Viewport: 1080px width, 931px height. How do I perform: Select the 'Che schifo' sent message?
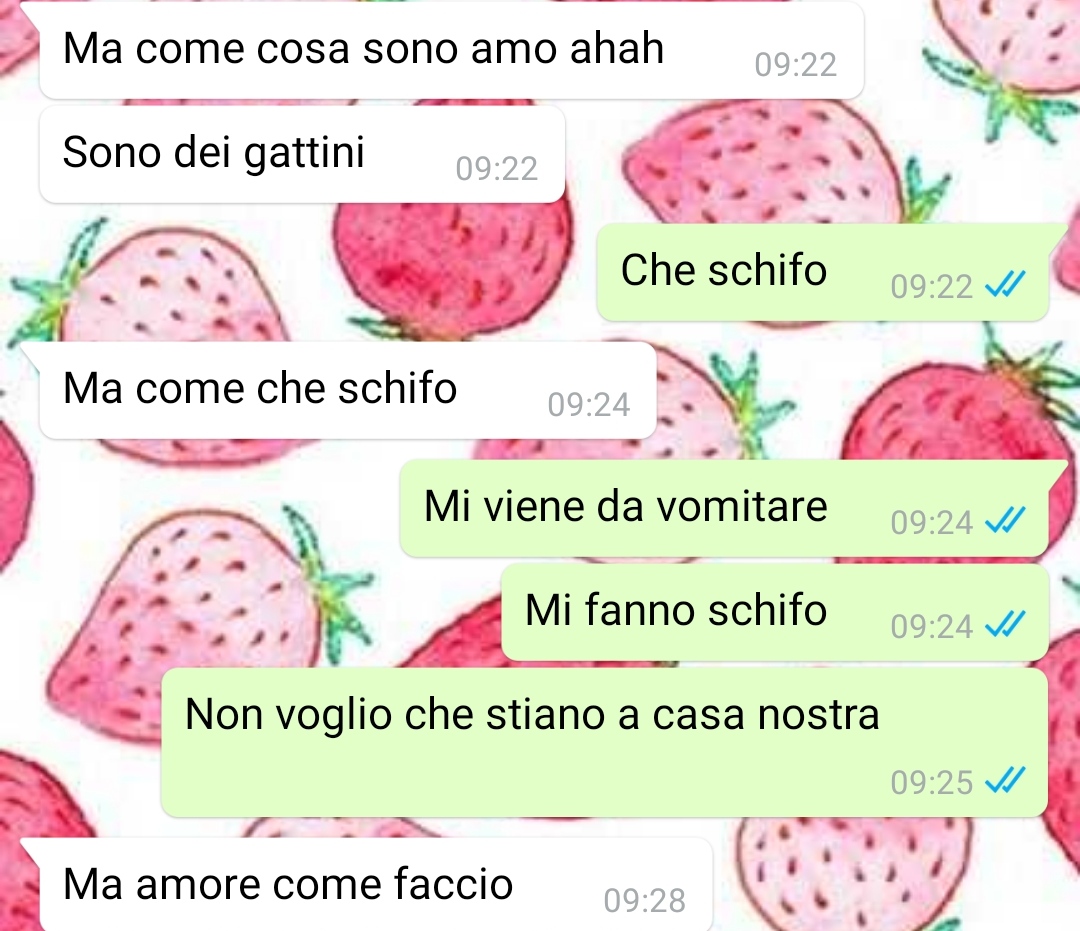click(x=822, y=271)
